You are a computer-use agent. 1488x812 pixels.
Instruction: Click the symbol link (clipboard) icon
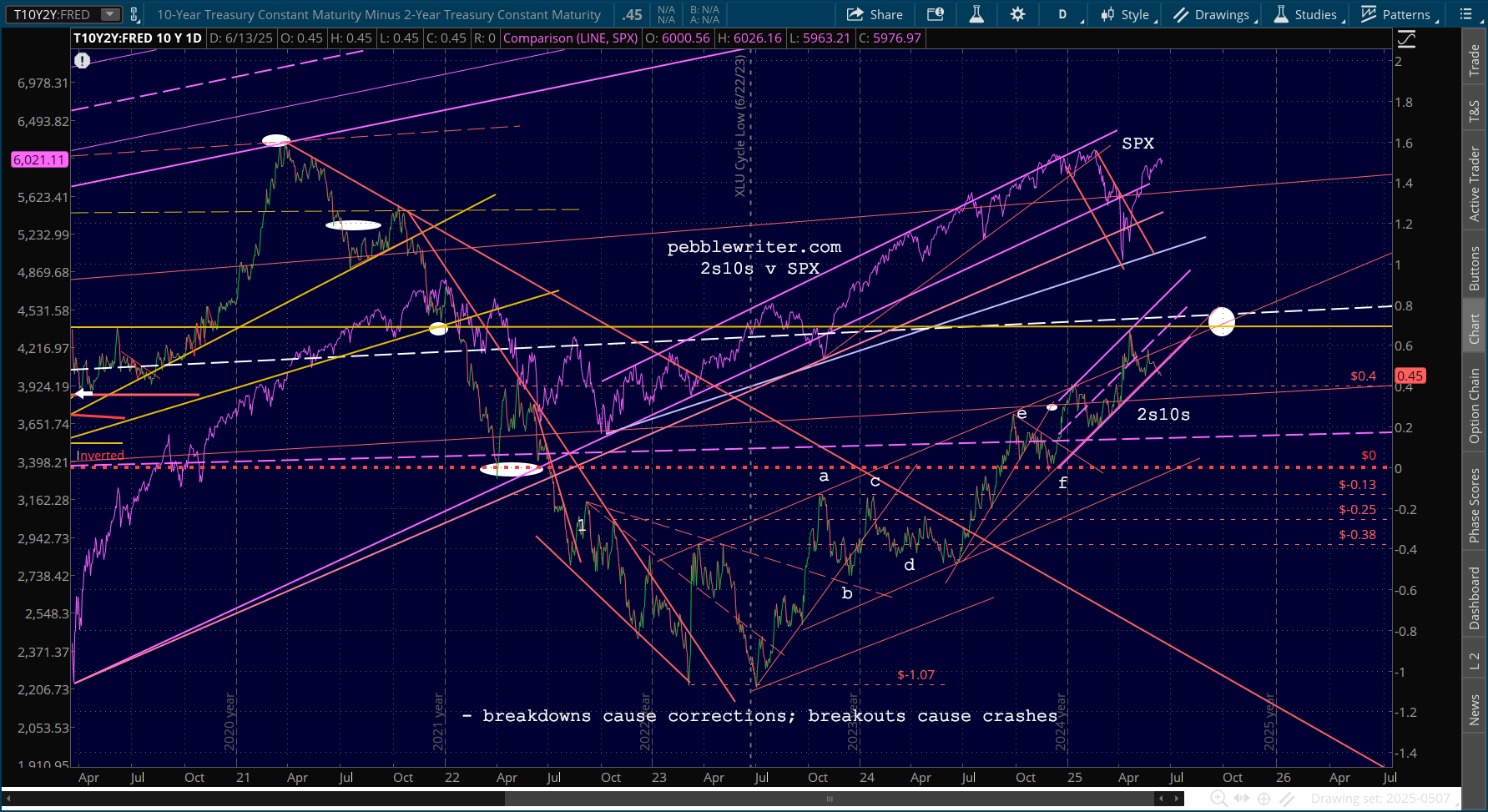(x=134, y=14)
